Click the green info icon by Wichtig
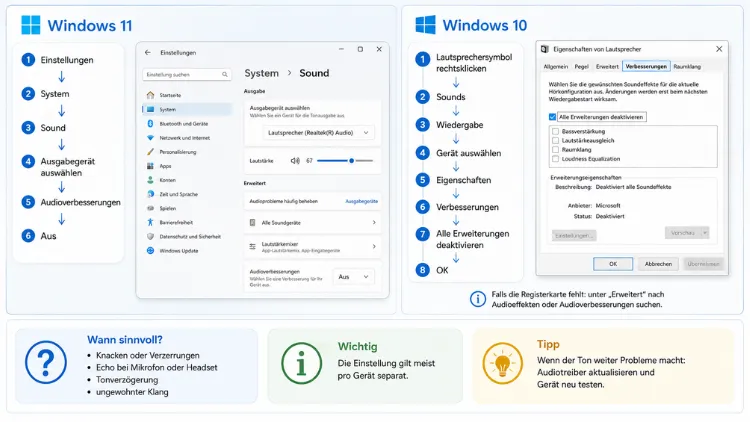 point(301,363)
